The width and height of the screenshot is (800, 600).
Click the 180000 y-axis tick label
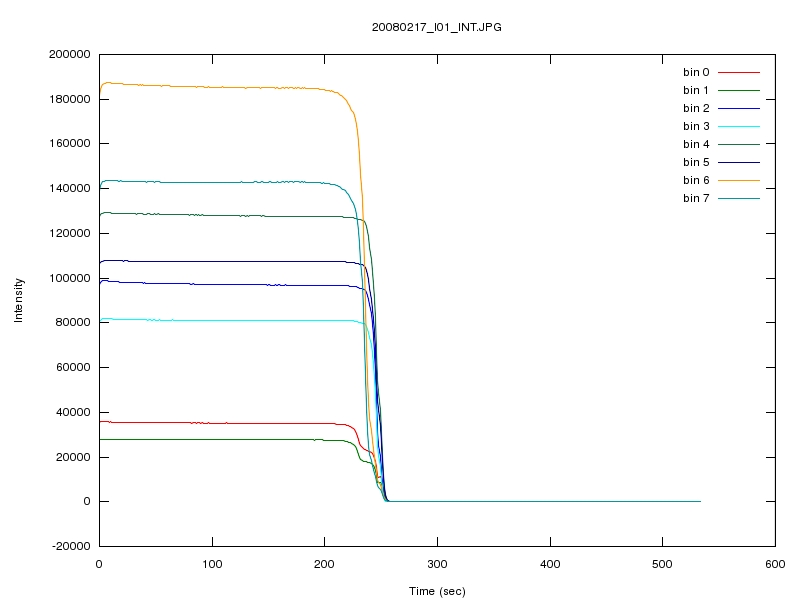[x=69, y=99]
